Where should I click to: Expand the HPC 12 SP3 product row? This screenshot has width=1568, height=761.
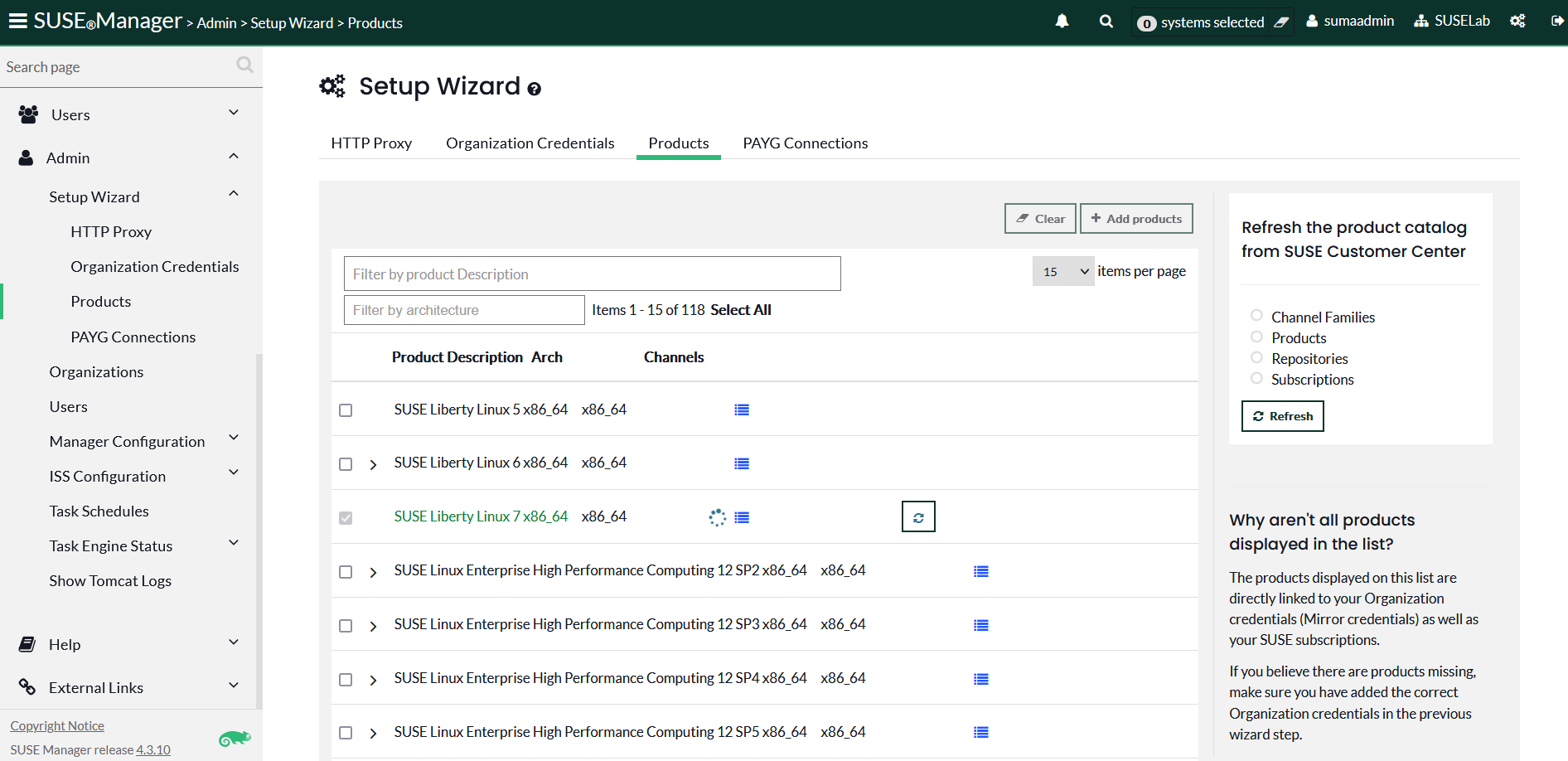[373, 626]
